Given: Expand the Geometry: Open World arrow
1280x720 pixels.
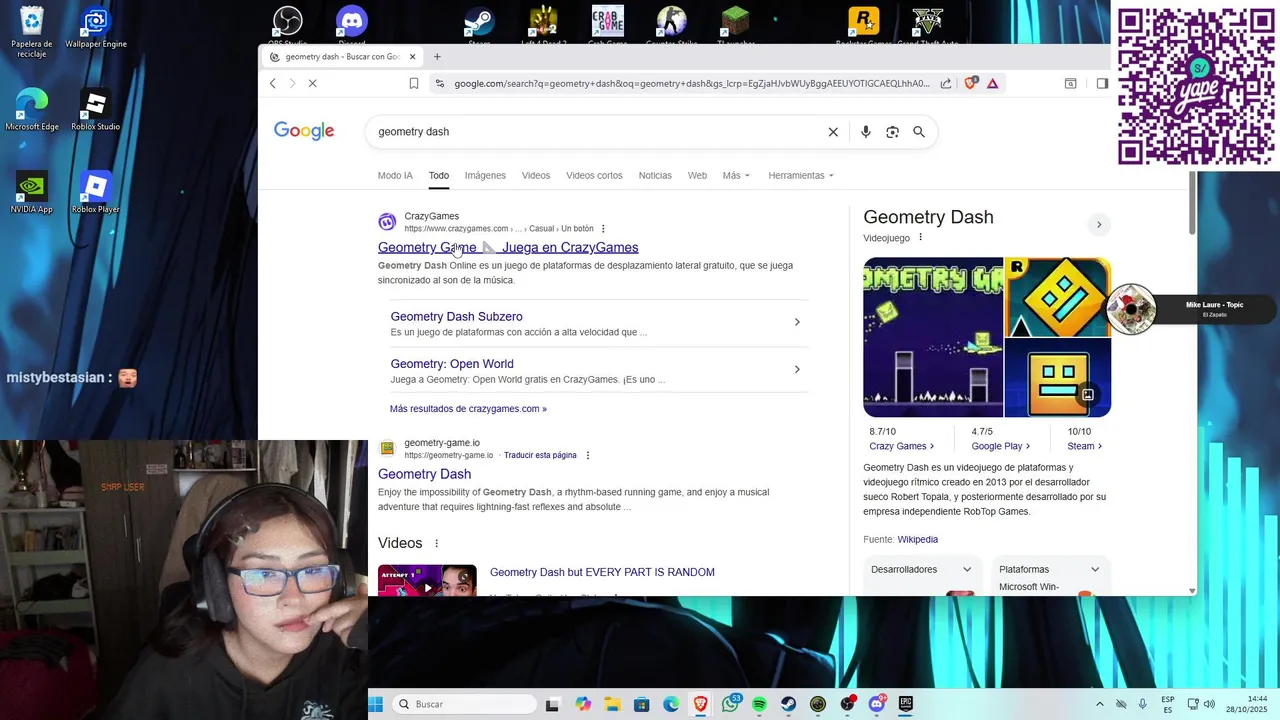Looking at the screenshot, I should point(797,369).
